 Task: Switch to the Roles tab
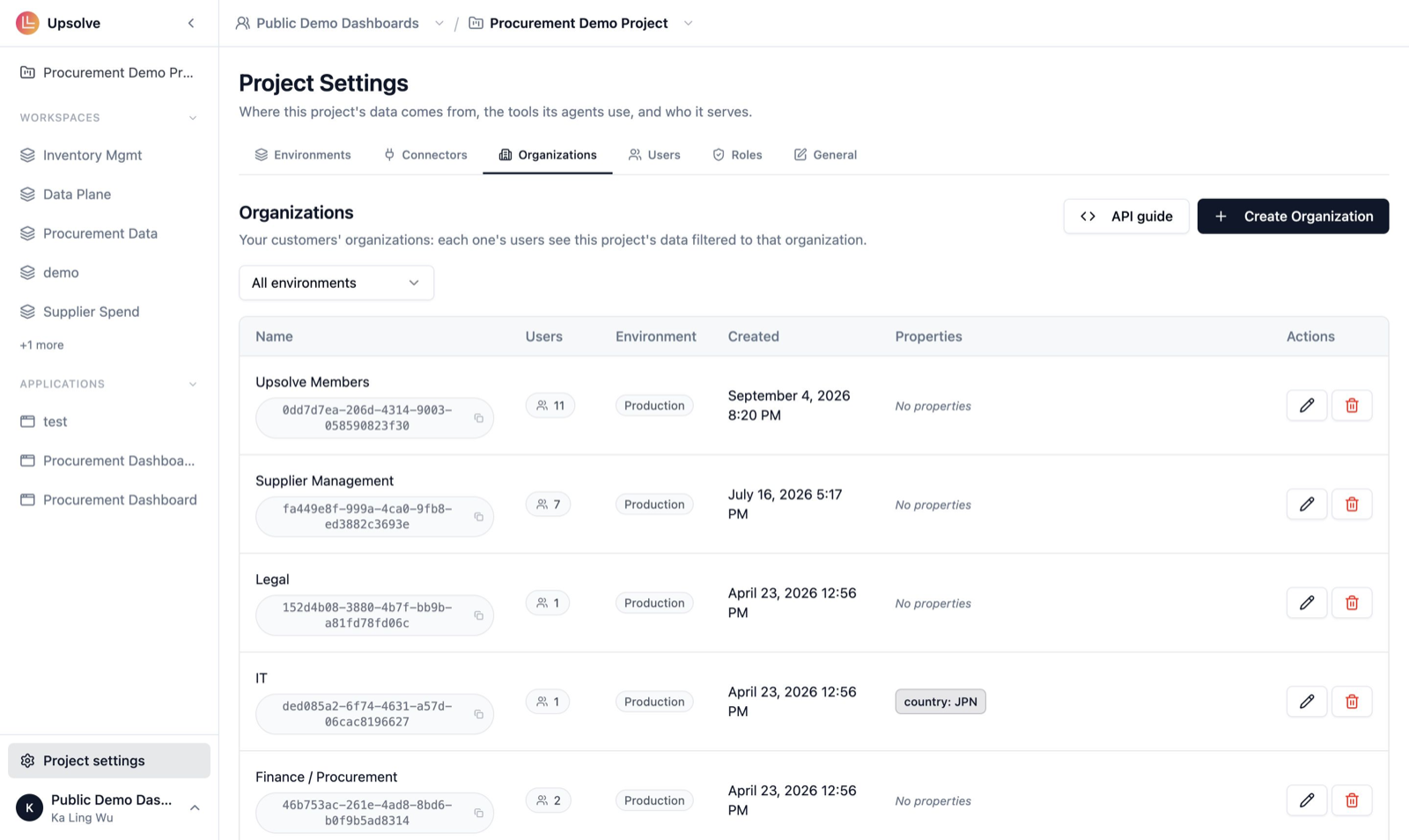tap(737, 155)
